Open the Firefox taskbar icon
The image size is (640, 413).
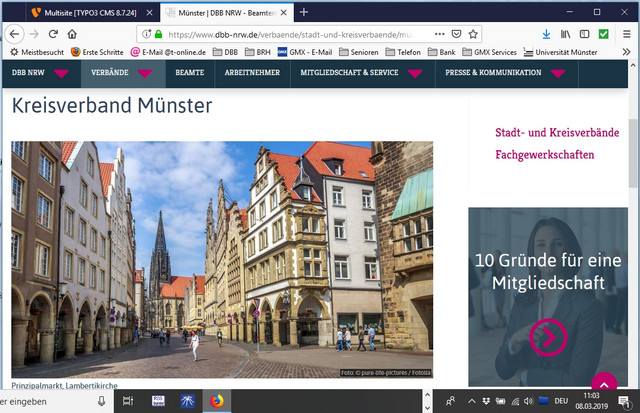217,402
